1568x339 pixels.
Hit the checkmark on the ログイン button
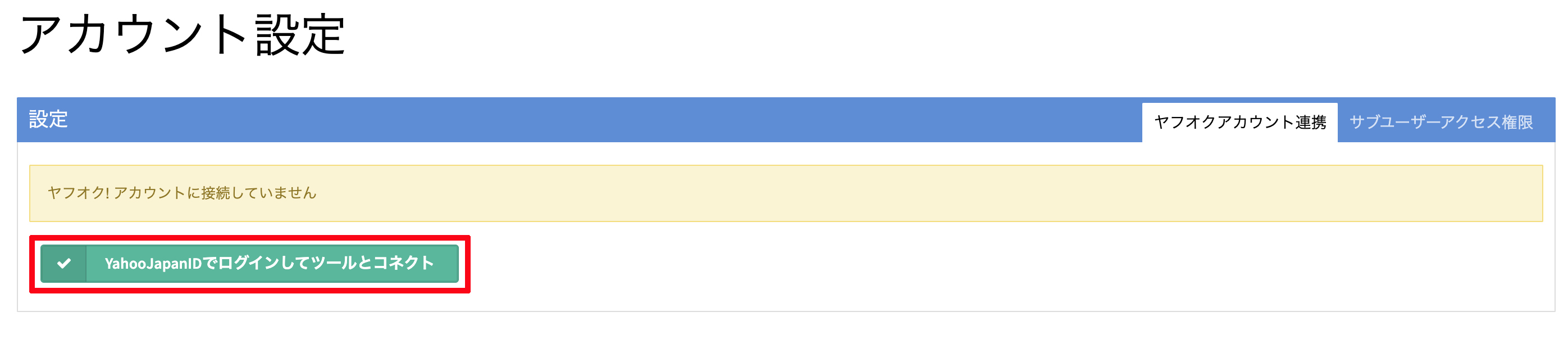point(64,264)
